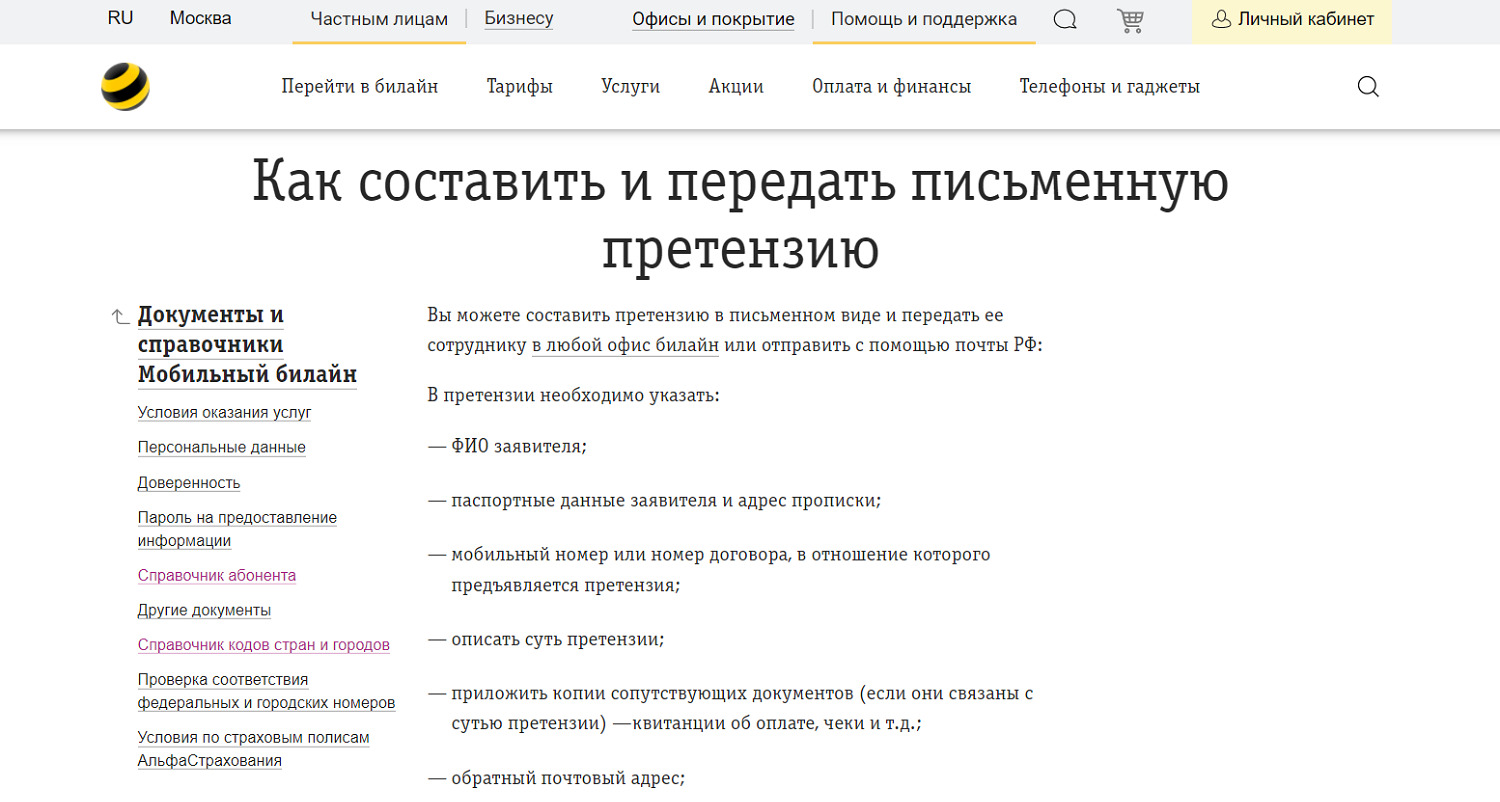Open Офисы и покрытие link

[713, 19]
